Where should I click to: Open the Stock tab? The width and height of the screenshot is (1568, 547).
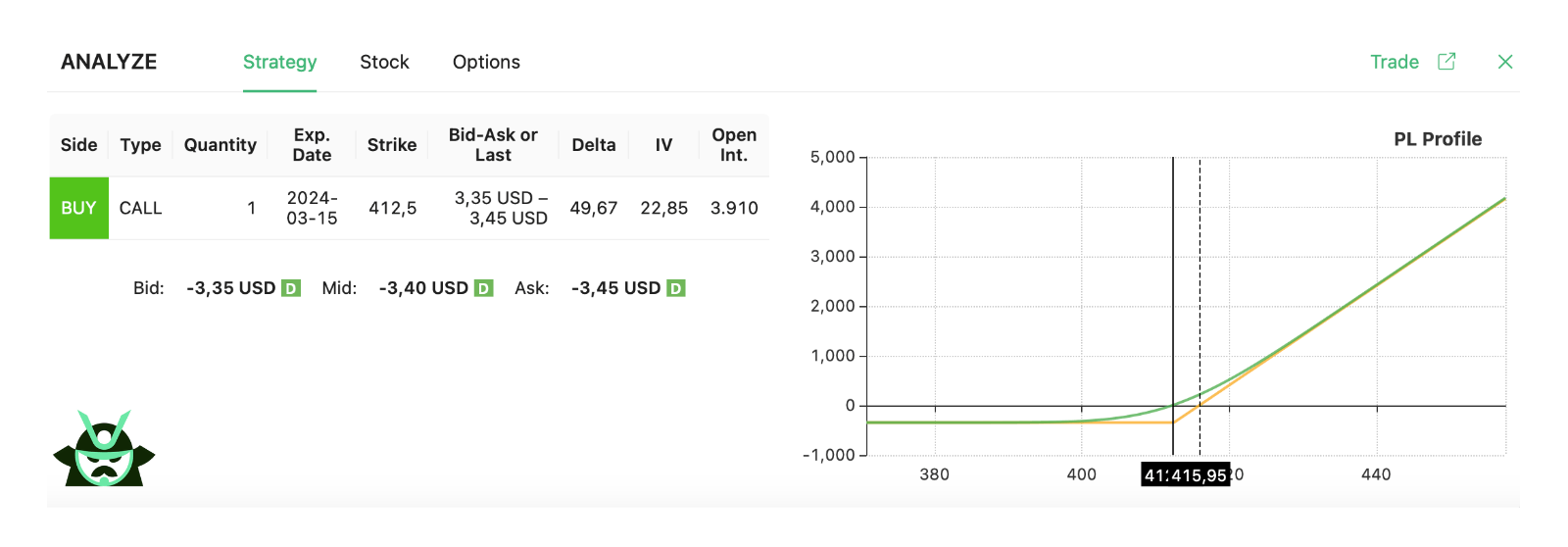pos(384,62)
